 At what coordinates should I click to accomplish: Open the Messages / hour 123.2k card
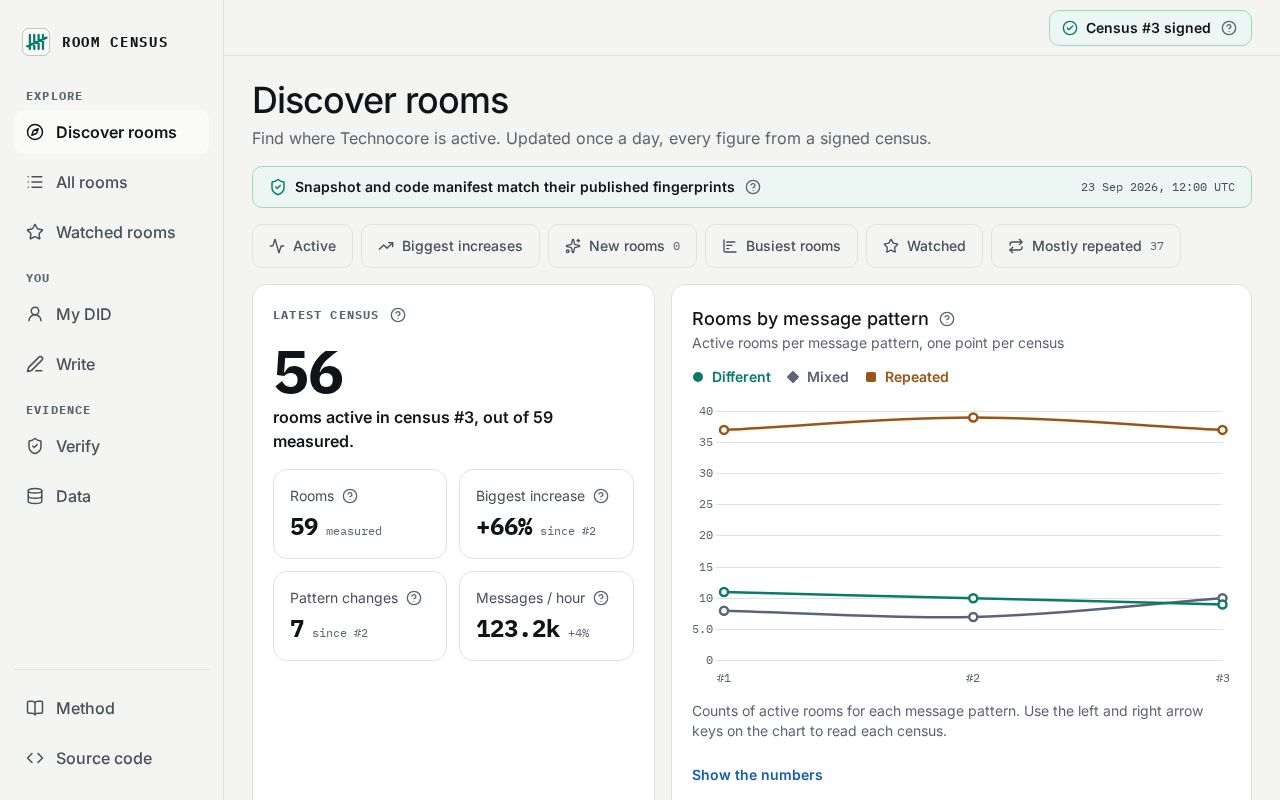coord(546,616)
